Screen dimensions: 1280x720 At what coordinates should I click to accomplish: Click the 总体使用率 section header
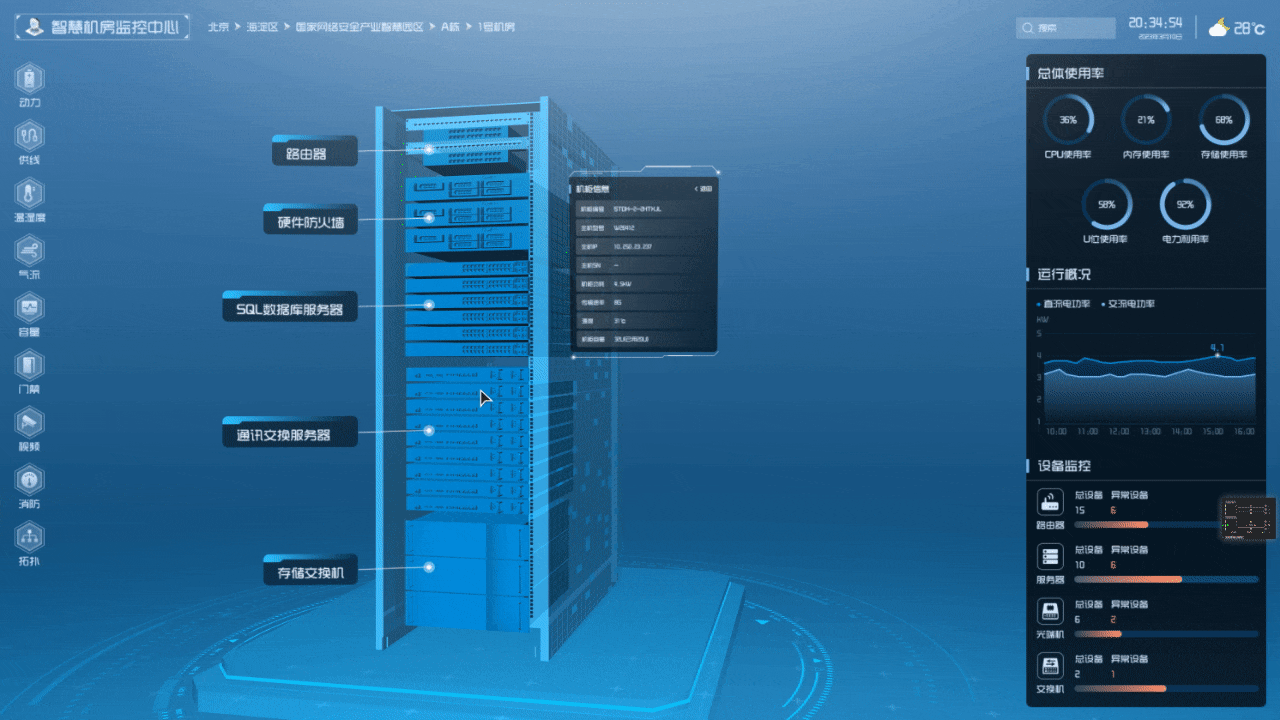(x=1071, y=73)
